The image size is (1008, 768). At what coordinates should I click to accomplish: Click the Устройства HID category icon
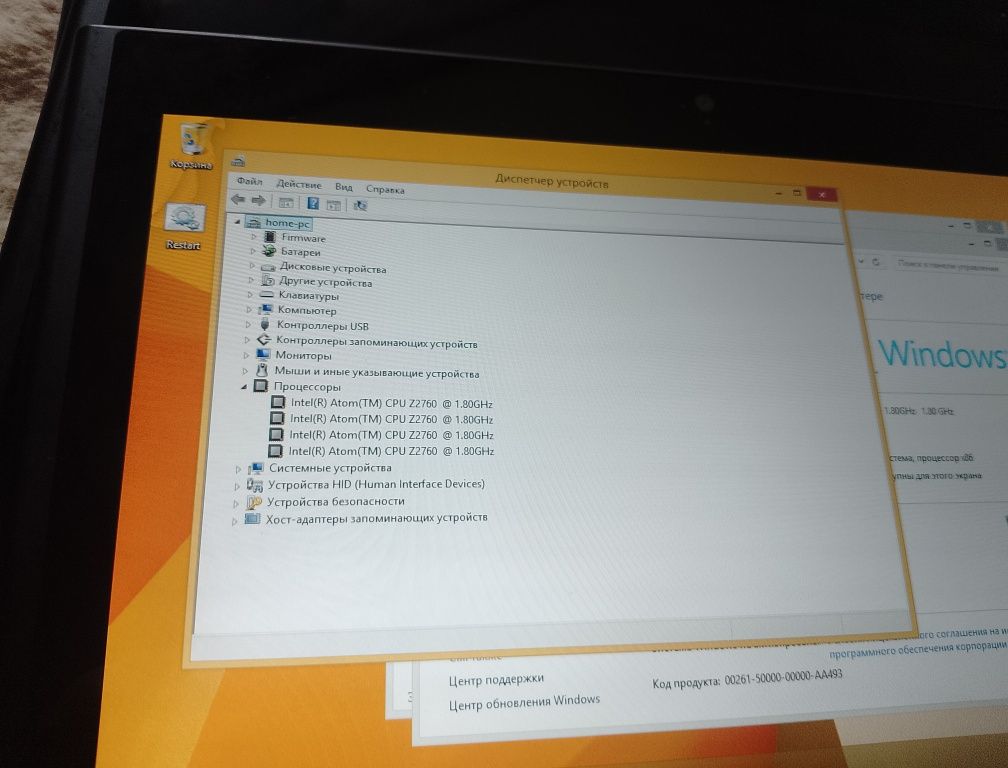255,484
